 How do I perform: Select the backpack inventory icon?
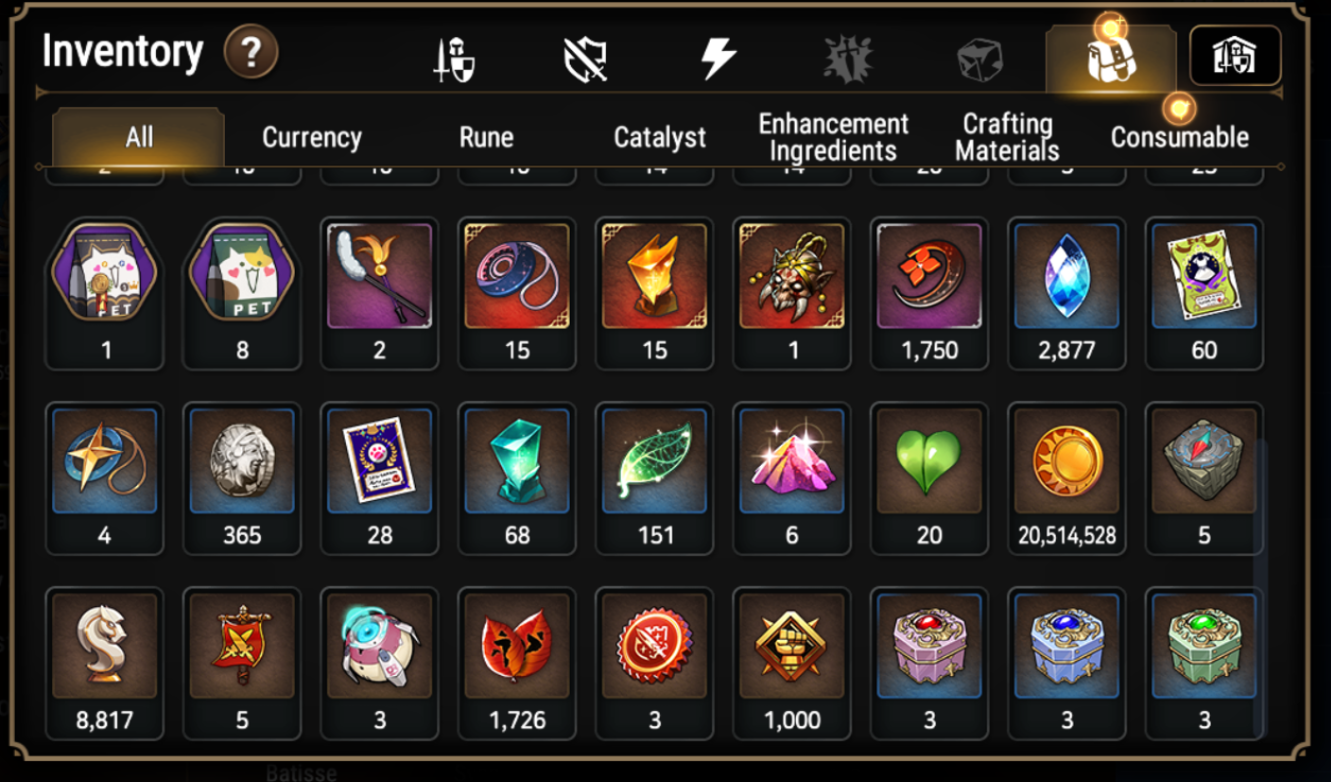click(1111, 60)
